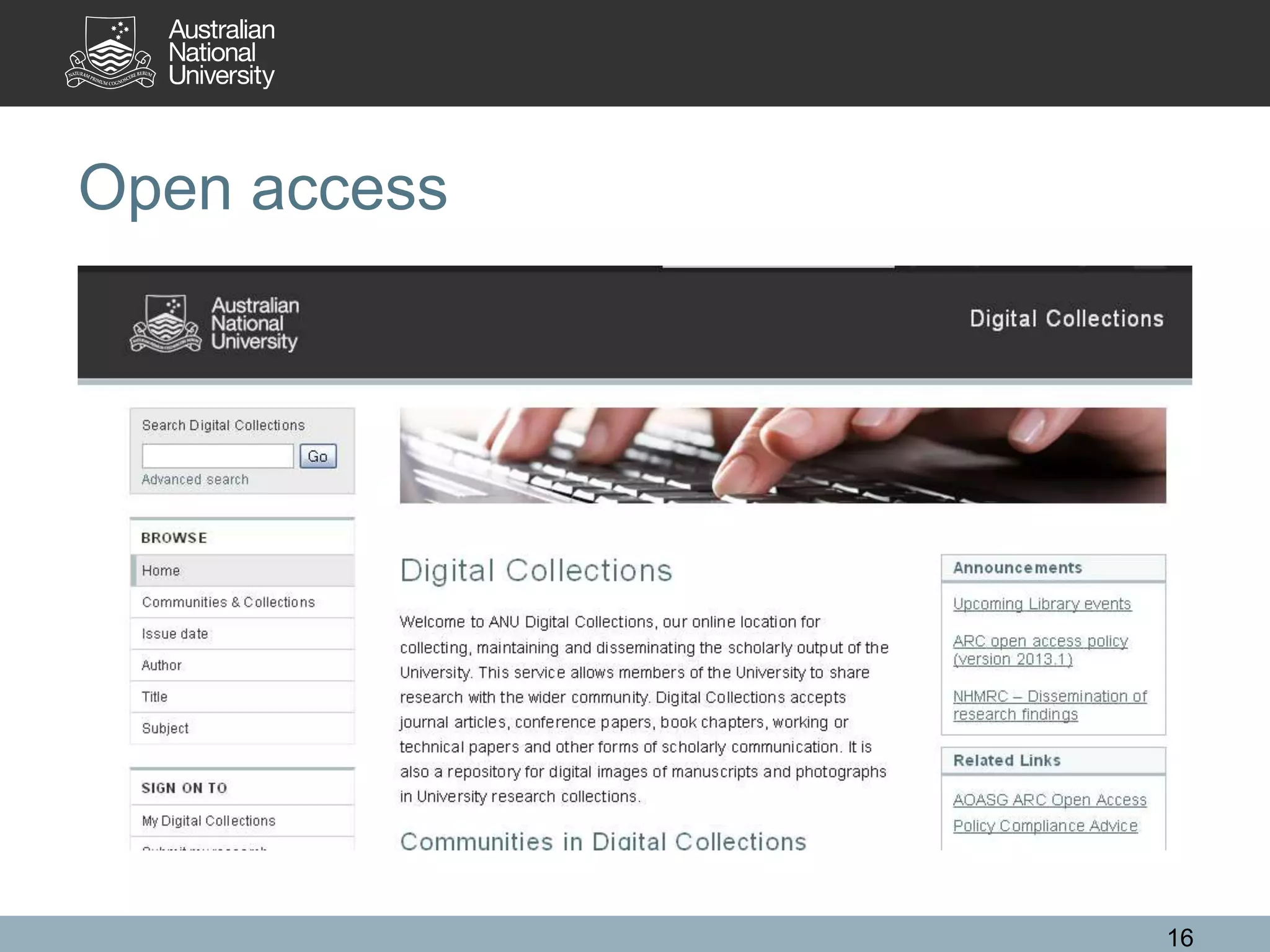The width and height of the screenshot is (1270, 952).
Task: Browse by Subject
Action: coord(242,729)
